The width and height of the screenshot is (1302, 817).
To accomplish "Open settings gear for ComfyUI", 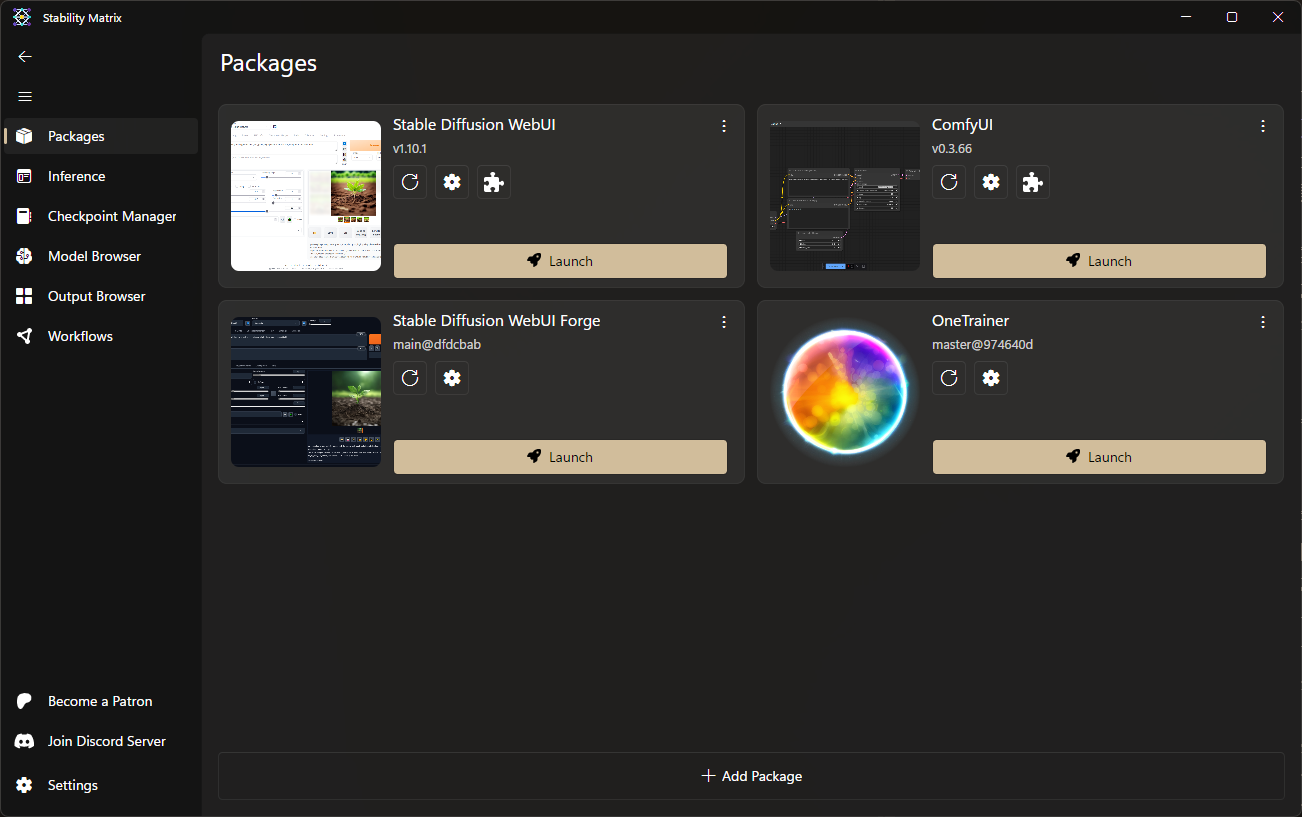I will click(991, 182).
